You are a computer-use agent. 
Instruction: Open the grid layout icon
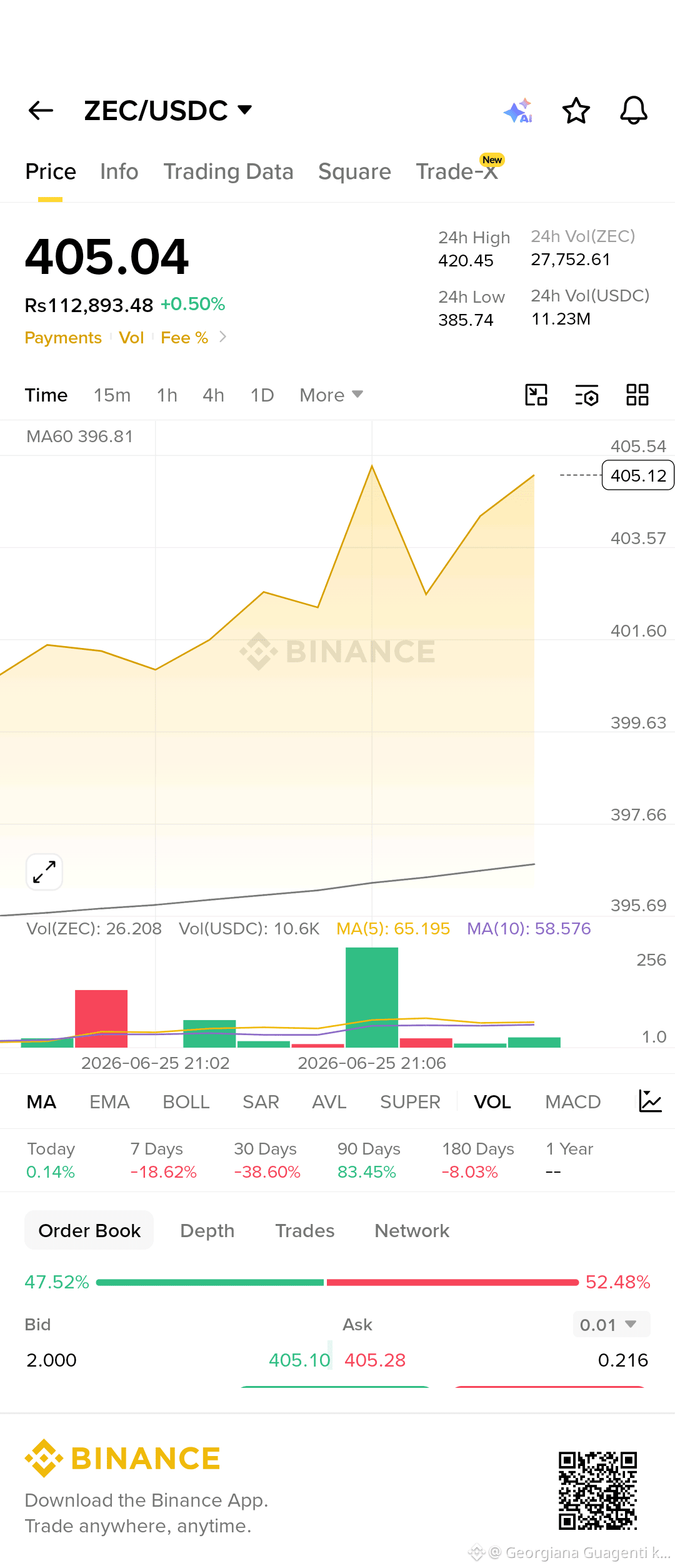point(637,395)
